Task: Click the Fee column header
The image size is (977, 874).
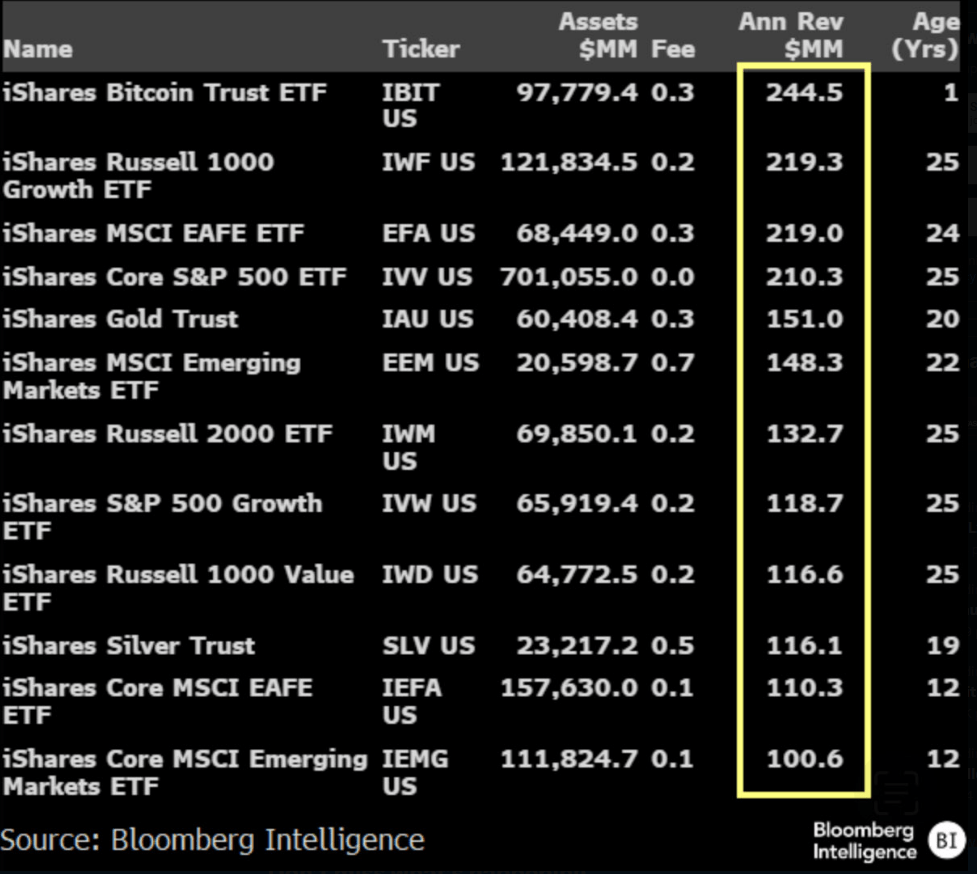Action: pos(673,48)
